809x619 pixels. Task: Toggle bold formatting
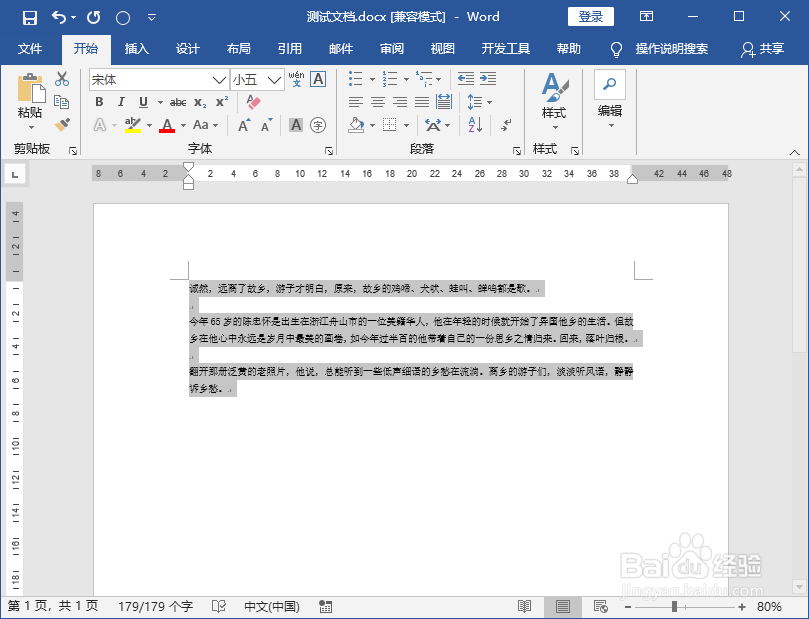point(99,101)
